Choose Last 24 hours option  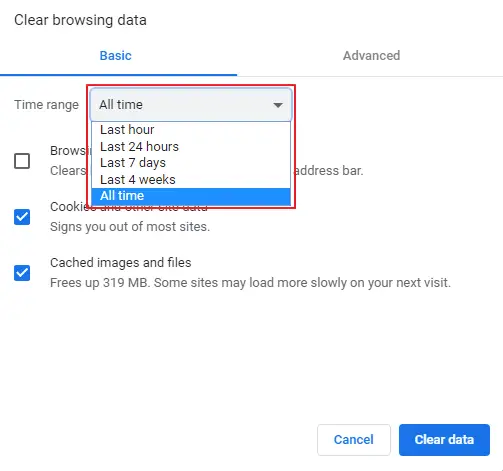pos(191,146)
